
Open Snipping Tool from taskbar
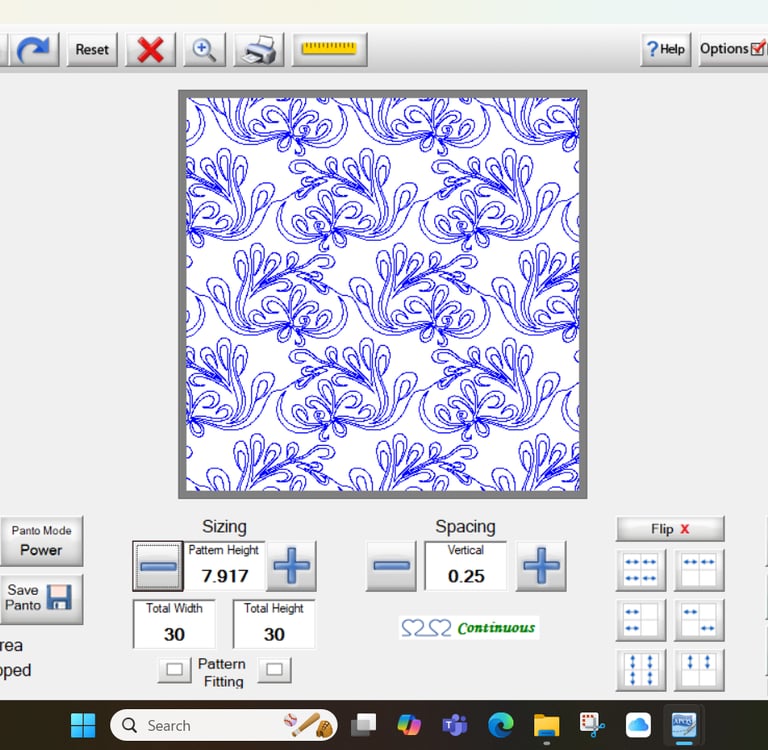click(592, 725)
